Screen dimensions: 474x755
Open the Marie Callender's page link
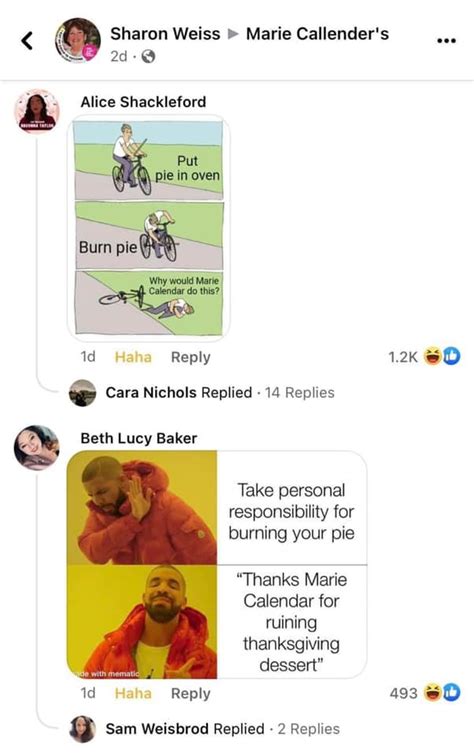click(317, 34)
